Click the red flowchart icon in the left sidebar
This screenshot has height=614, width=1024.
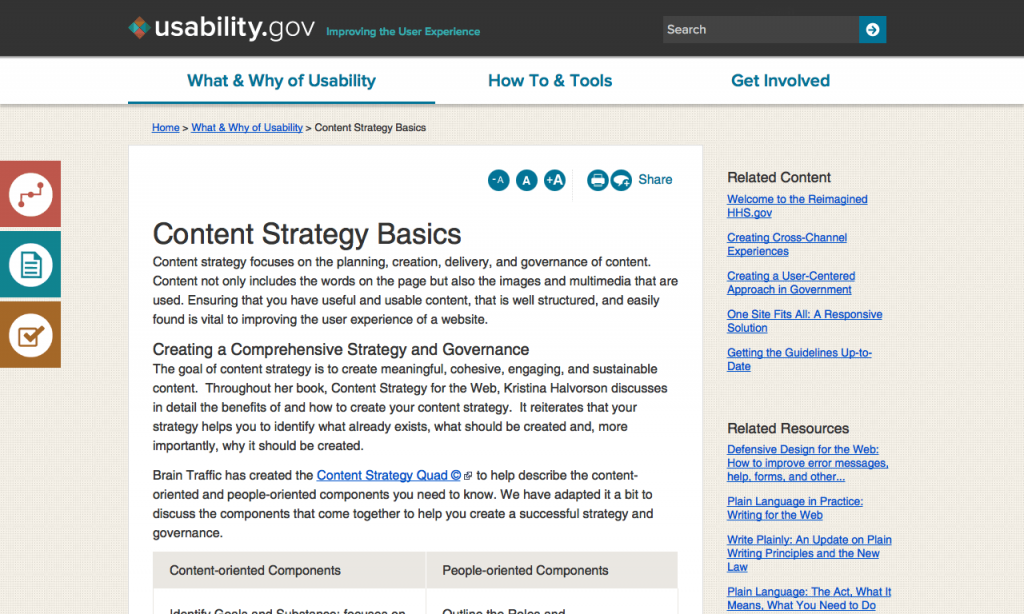(30, 193)
